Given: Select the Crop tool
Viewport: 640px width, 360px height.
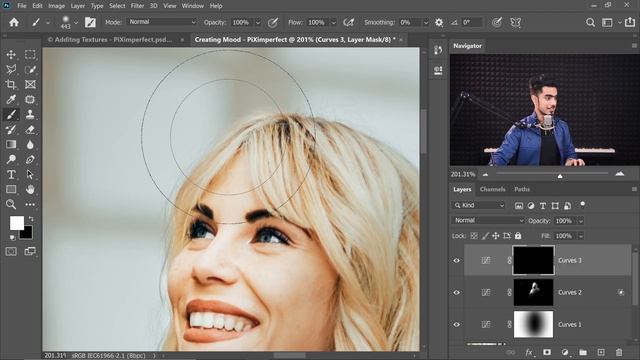Looking at the screenshot, I should [11, 84].
